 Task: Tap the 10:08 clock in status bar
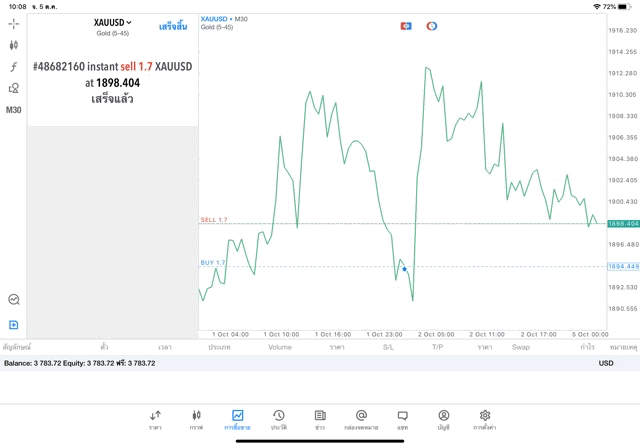[18, 7]
